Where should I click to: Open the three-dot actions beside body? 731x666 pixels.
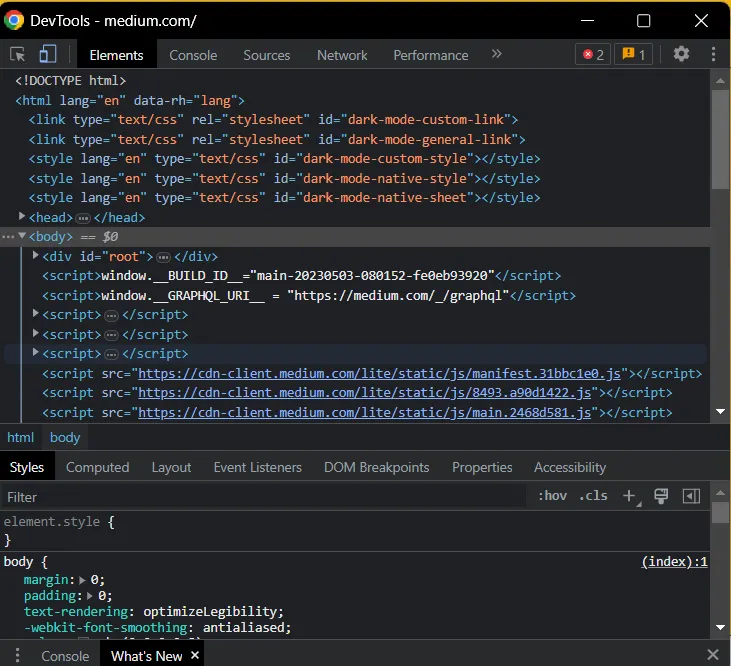point(8,237)
